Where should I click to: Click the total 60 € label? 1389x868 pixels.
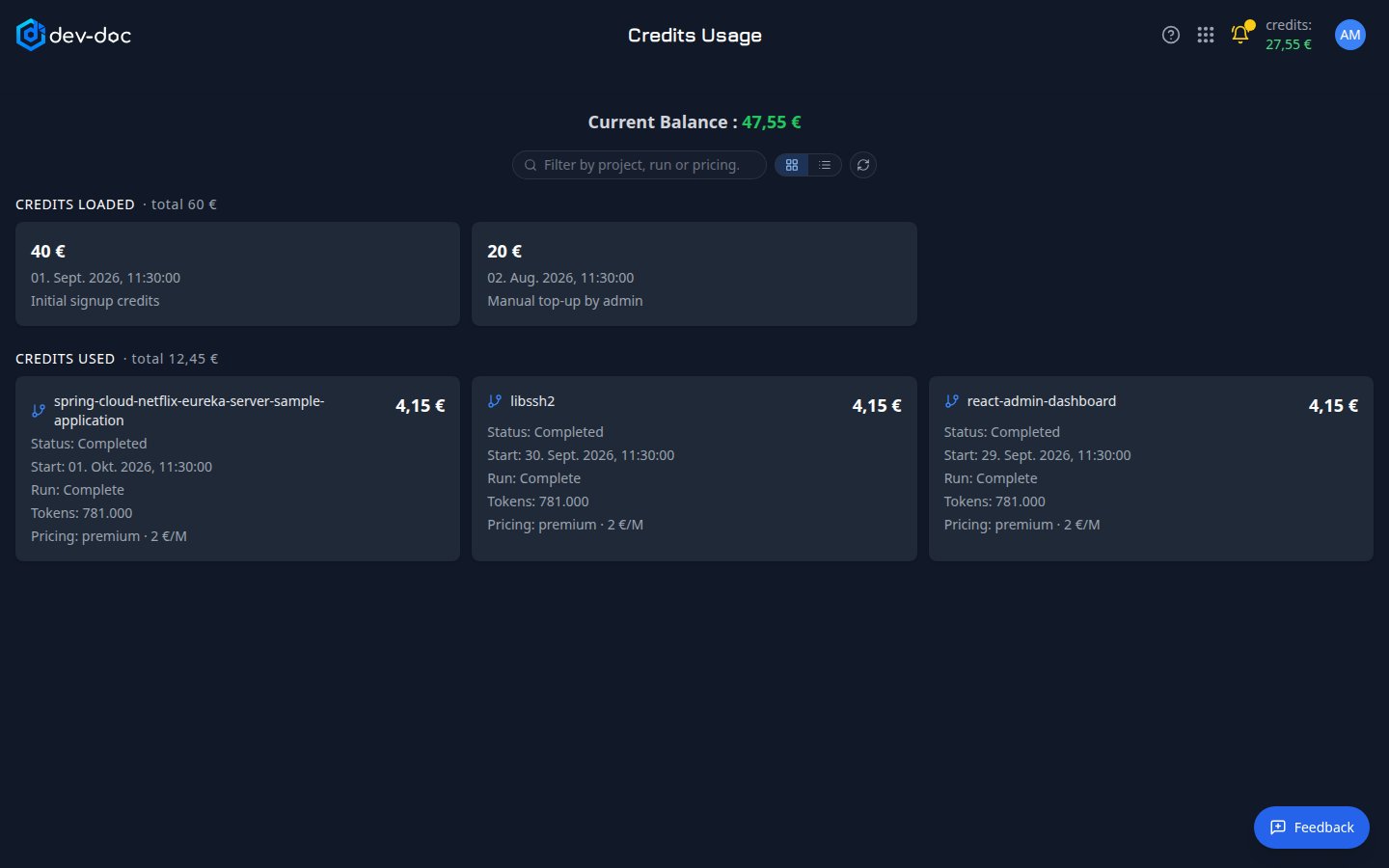tap(184, 204)
